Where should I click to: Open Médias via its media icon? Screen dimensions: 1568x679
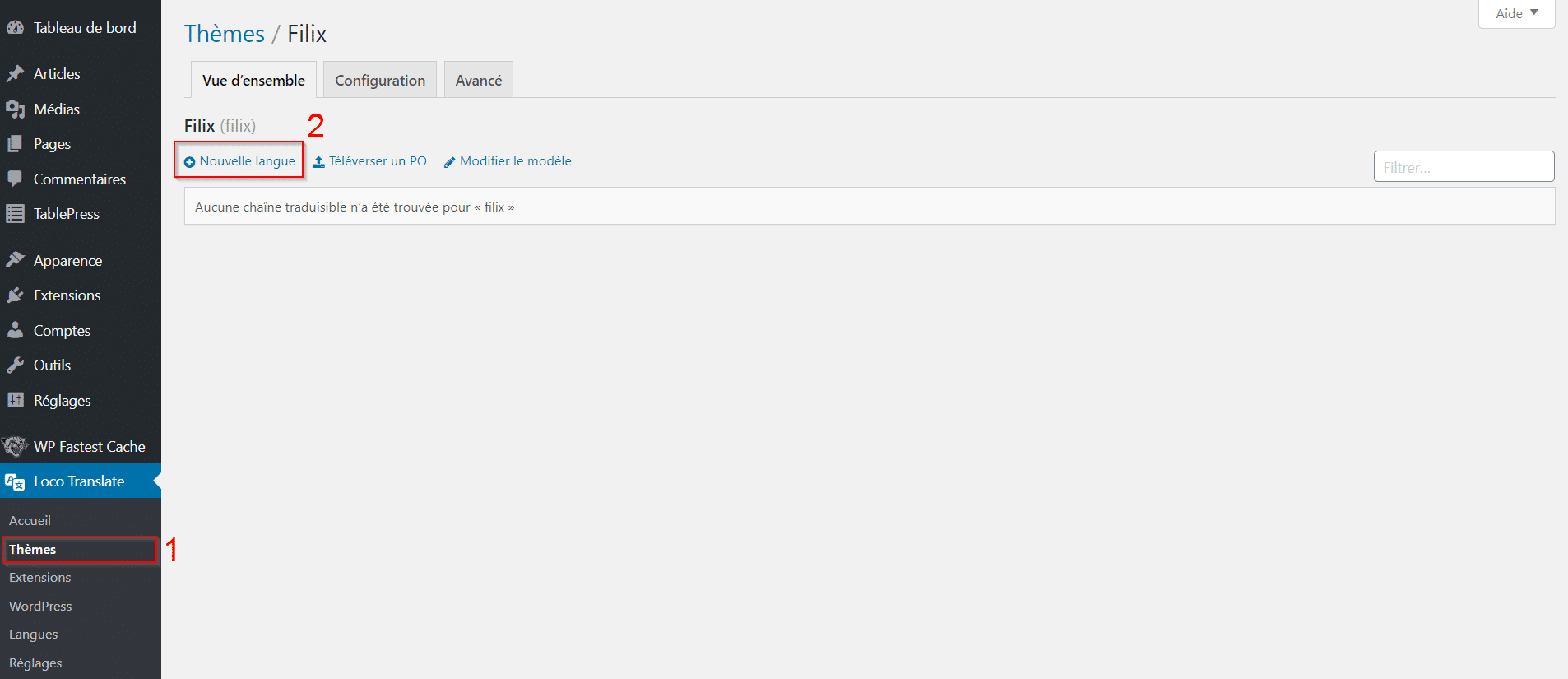coord(15,109)
